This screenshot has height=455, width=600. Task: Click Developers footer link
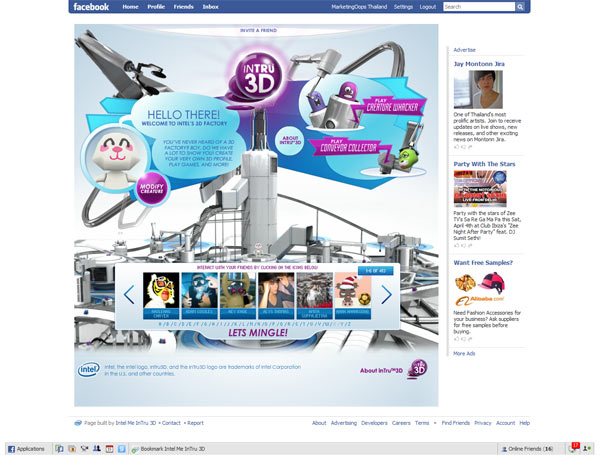[x=374, y=423]
